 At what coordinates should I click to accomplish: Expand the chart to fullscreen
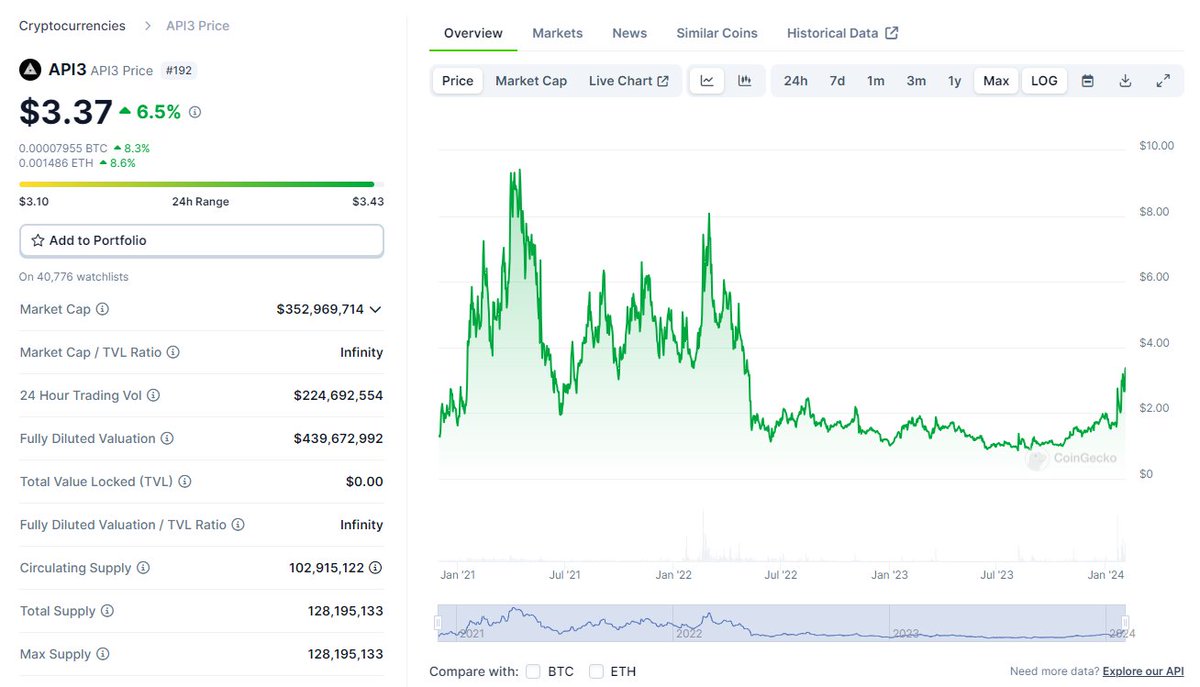1163,81
